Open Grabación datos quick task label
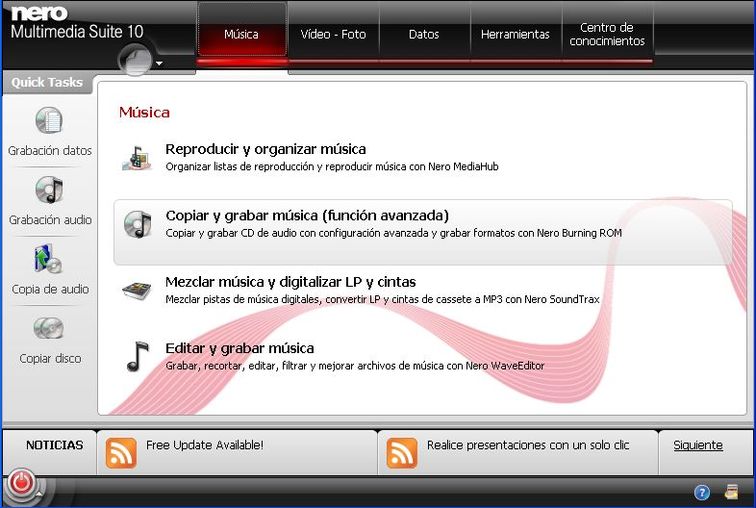 [50, 150]
